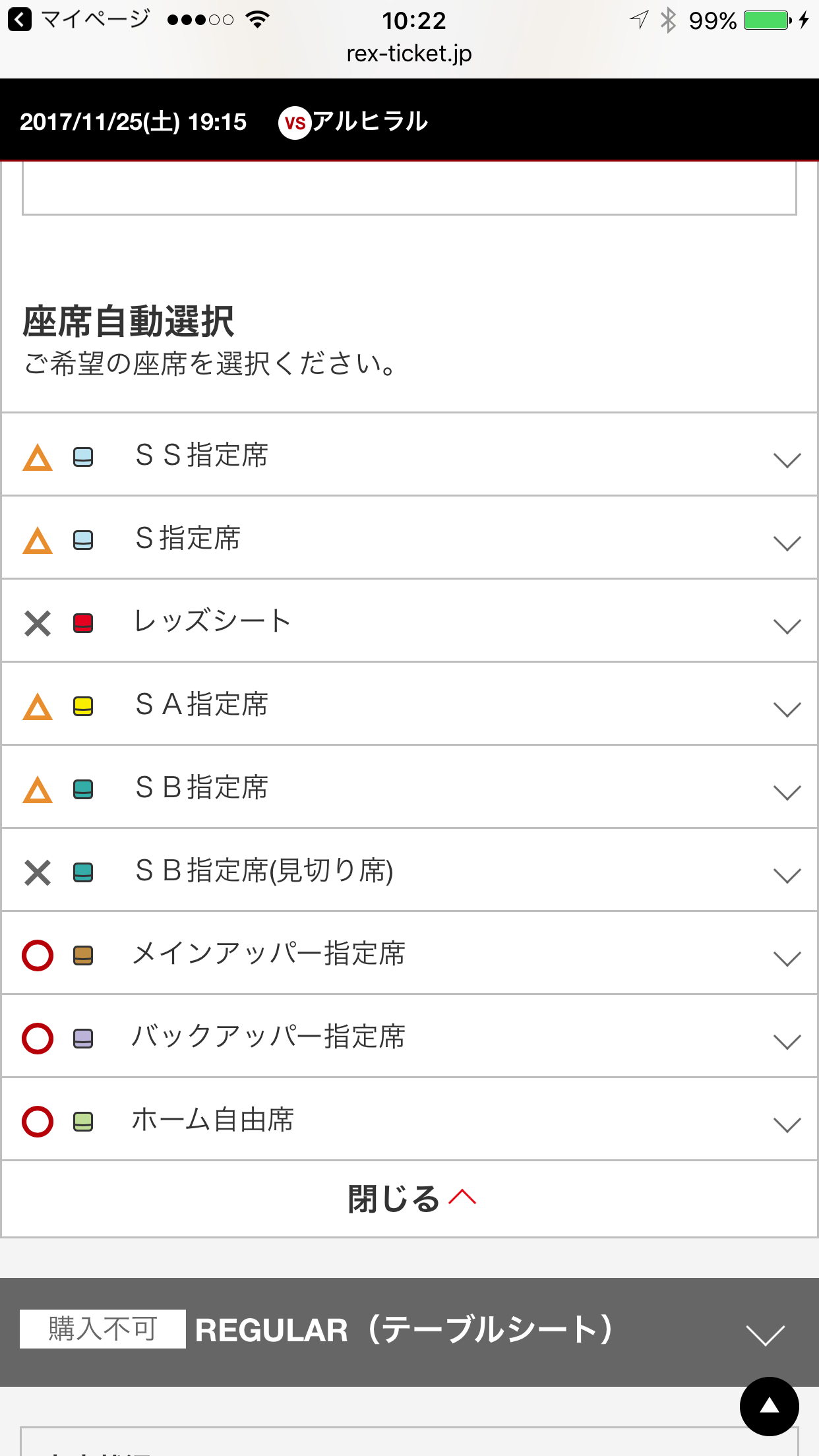Tap the 購入不可 status label
The height and width of the screenshot is (1456, 819).
103,1329
